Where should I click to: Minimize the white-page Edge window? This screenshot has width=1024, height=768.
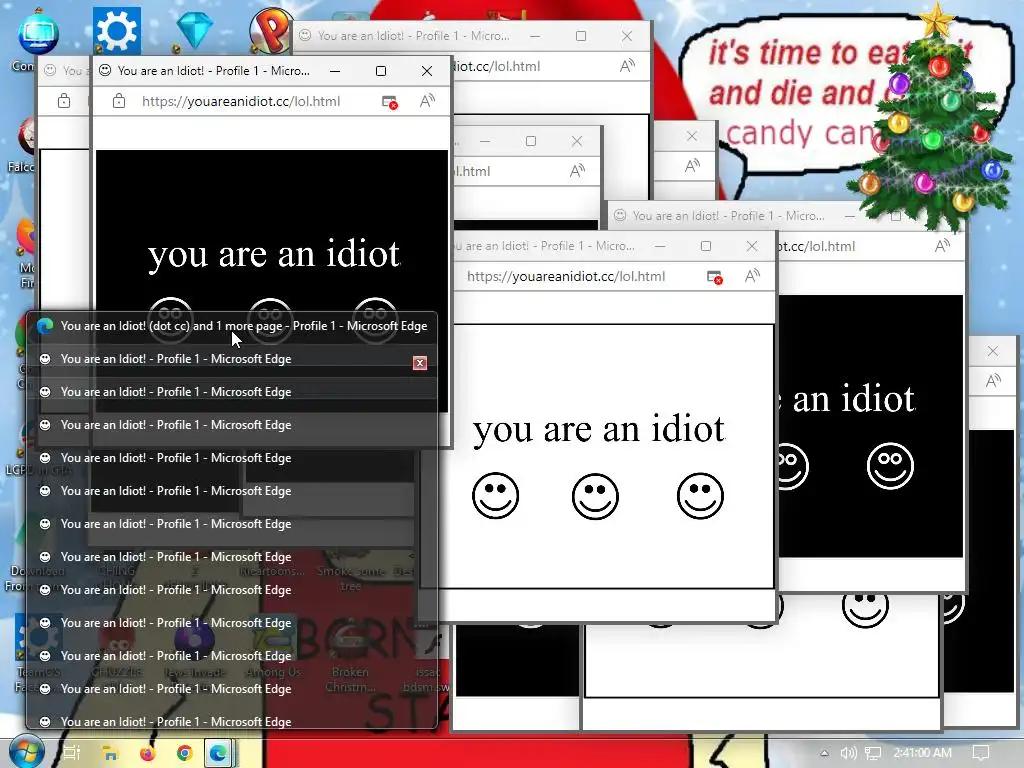(x=660, y=246)
